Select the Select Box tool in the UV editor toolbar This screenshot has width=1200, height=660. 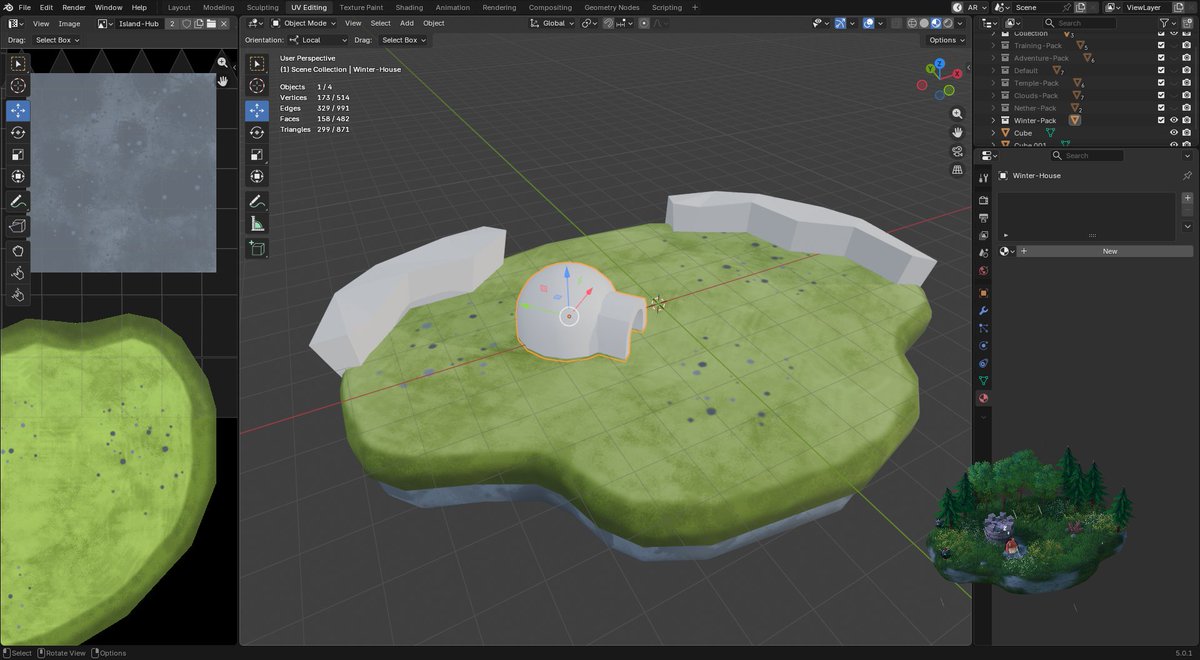tap(18, 64)
